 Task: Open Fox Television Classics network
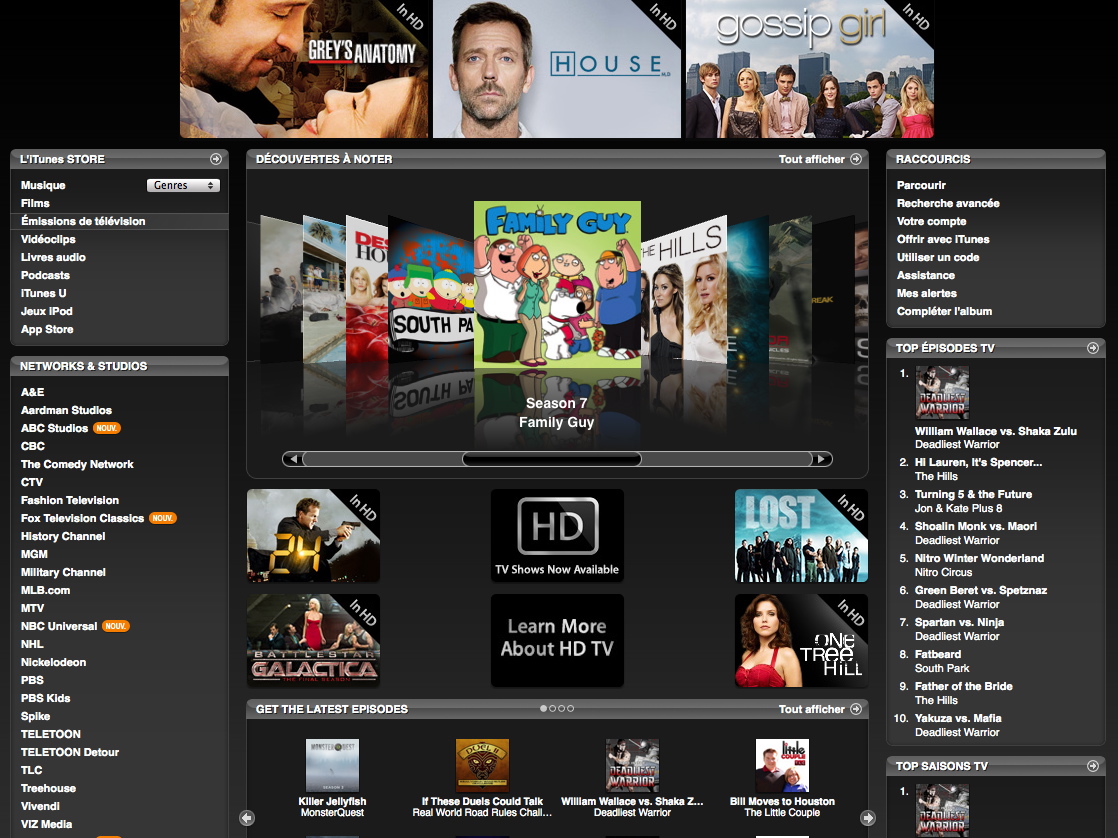click(82, 518)
